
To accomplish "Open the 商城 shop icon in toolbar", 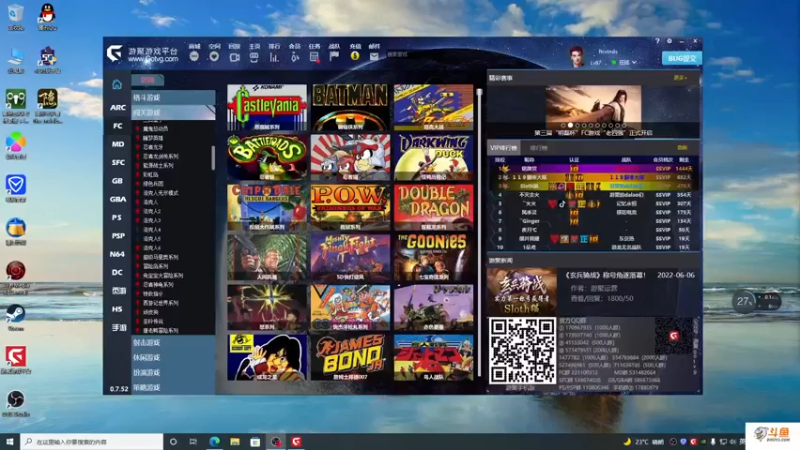I will tap(194, 57).
